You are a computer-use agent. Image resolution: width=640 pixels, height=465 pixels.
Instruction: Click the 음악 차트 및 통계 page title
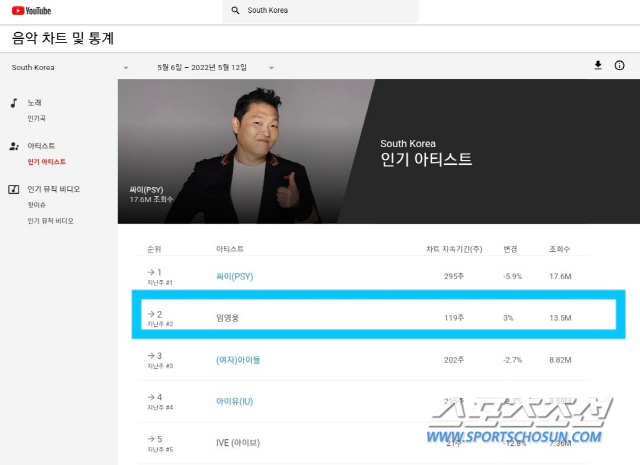[x=62, y=38]
